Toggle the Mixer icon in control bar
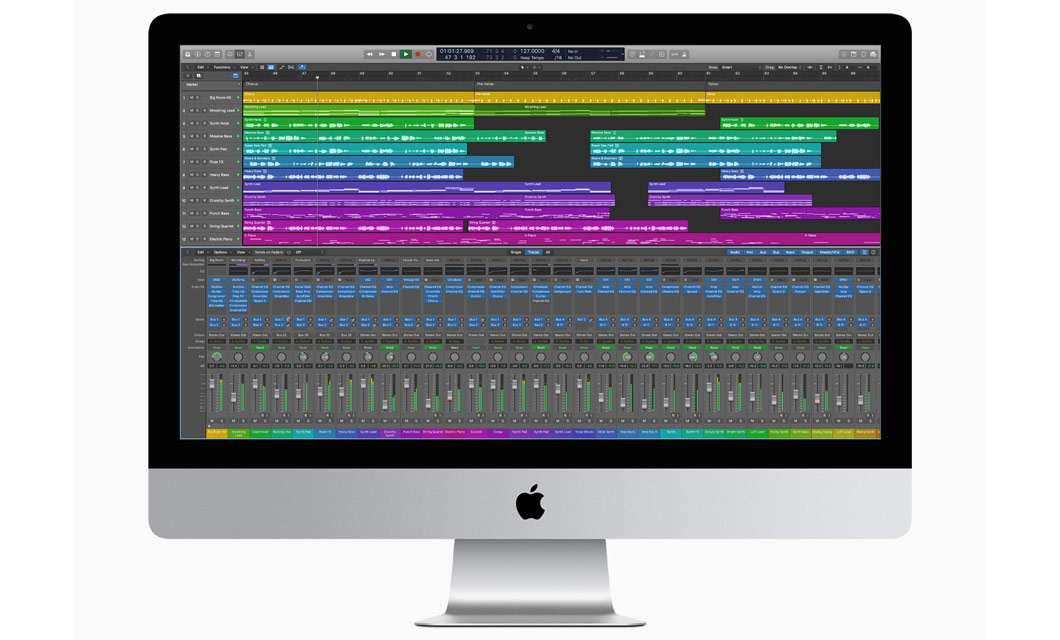The height and width of the screenshot is (640, 1060). coord(239,54)
